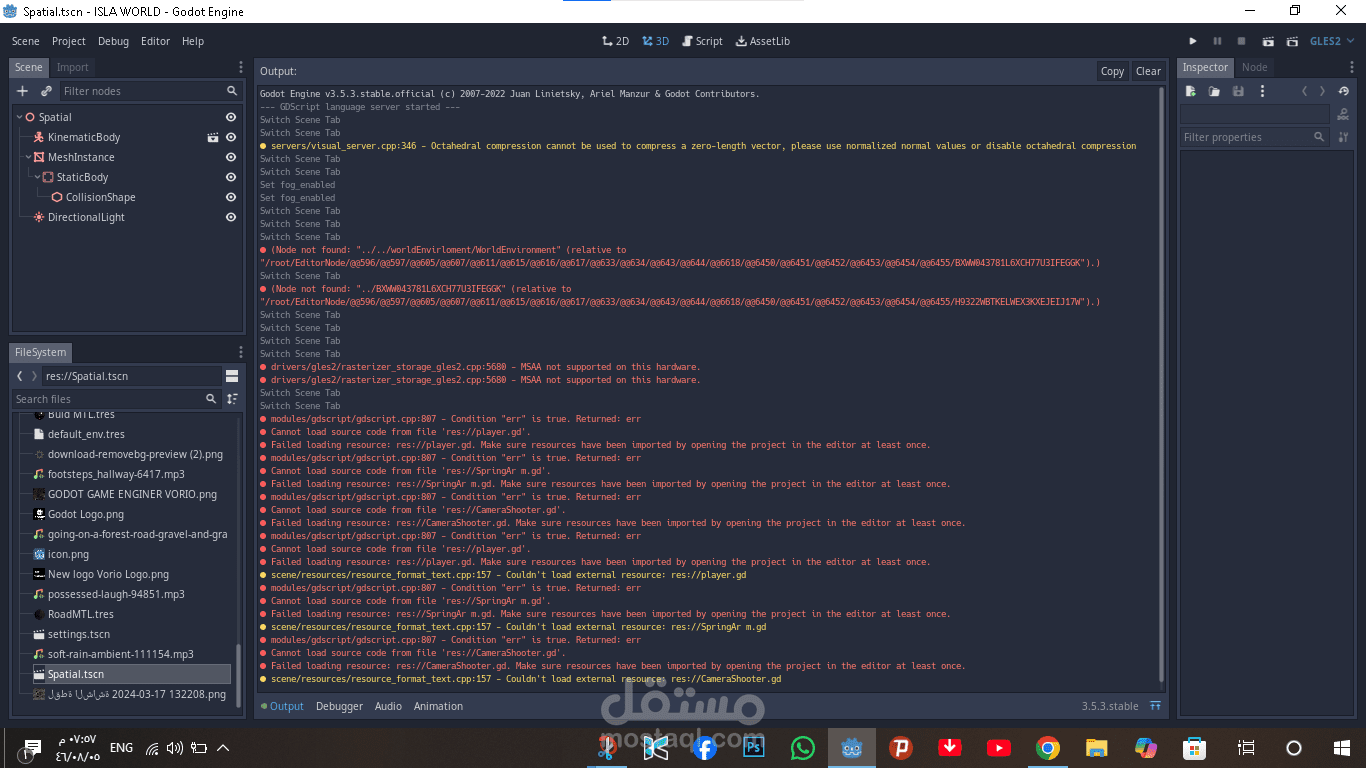Play a custom scene
This screenshot has height=768, width=1366.
point(1293,41)
